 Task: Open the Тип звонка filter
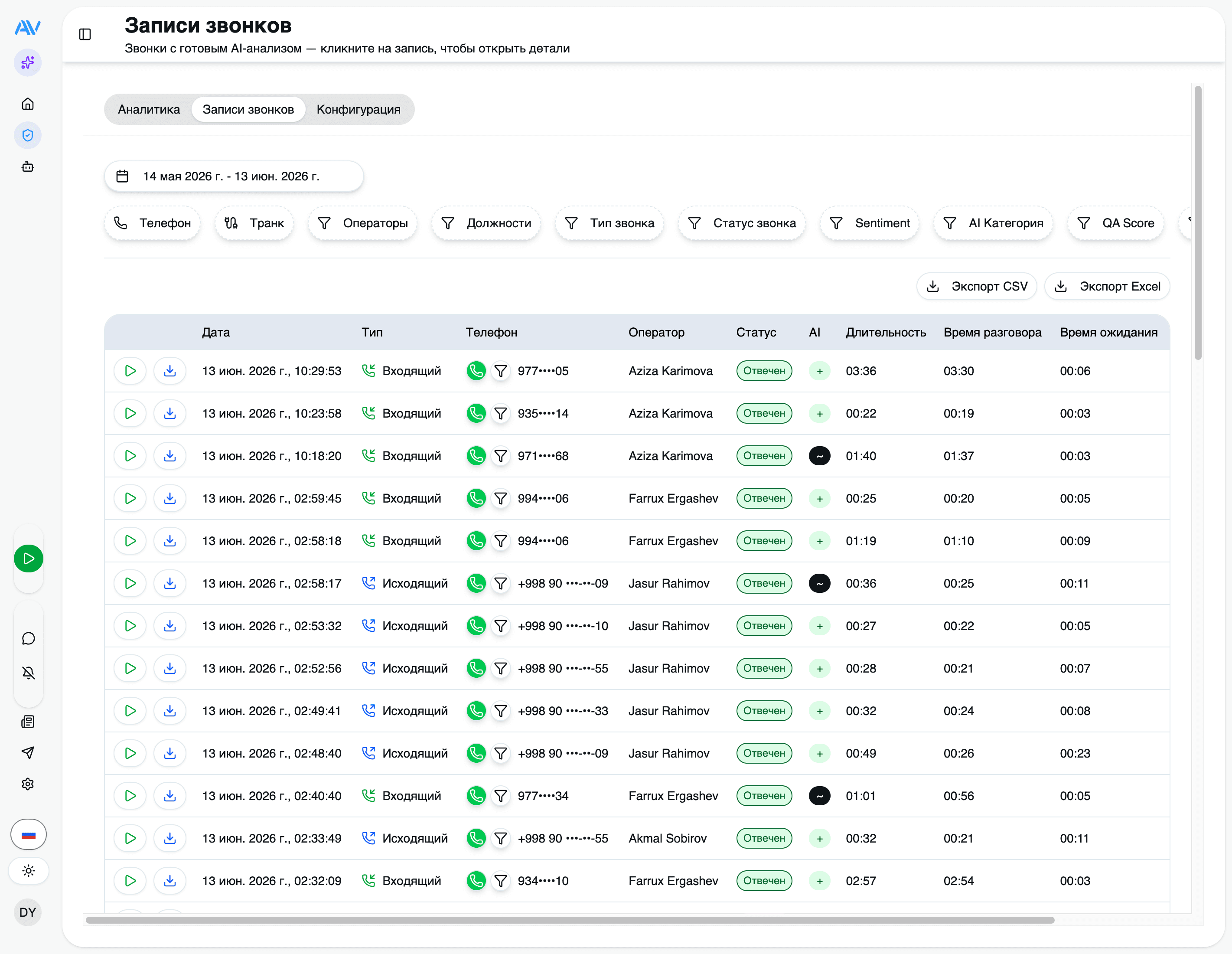tap(609, 223)
